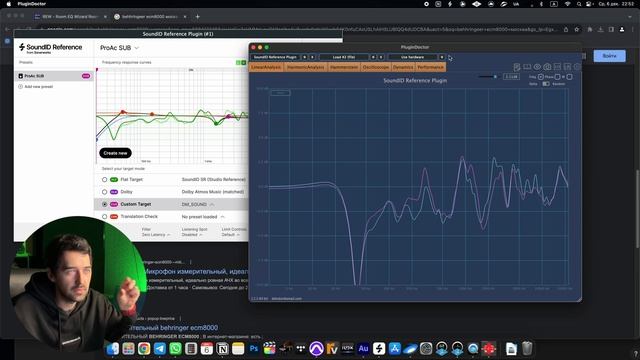This screenshot has width=640, height=360.
Task: Open Telegram from the dock
Action: (x=160, y=349)
